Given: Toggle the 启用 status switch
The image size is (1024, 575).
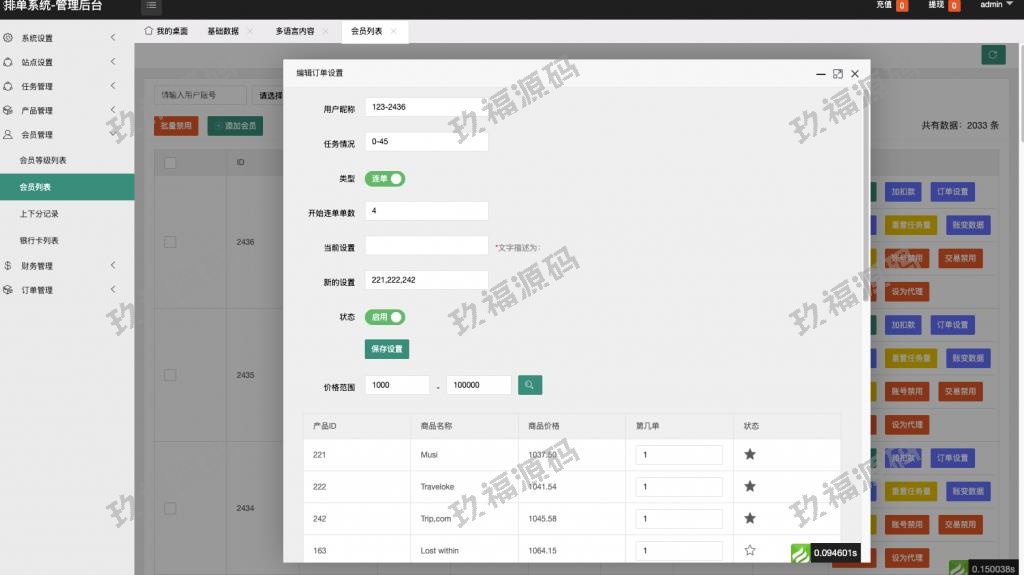Looking at the screenshot, I should point(385,317).
